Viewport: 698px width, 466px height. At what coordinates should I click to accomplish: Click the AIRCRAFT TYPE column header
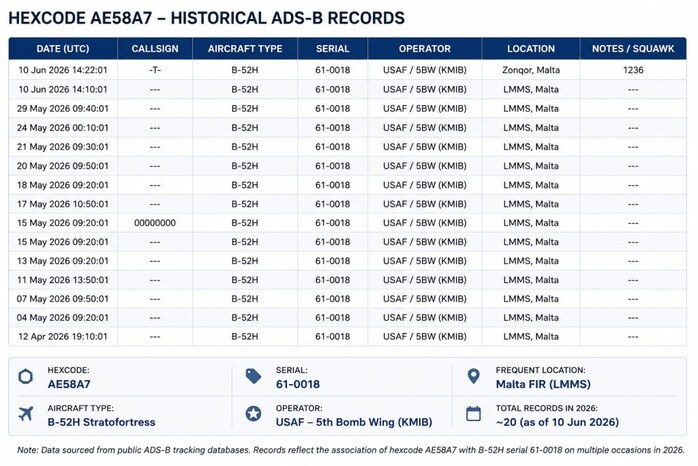[245, 49]
